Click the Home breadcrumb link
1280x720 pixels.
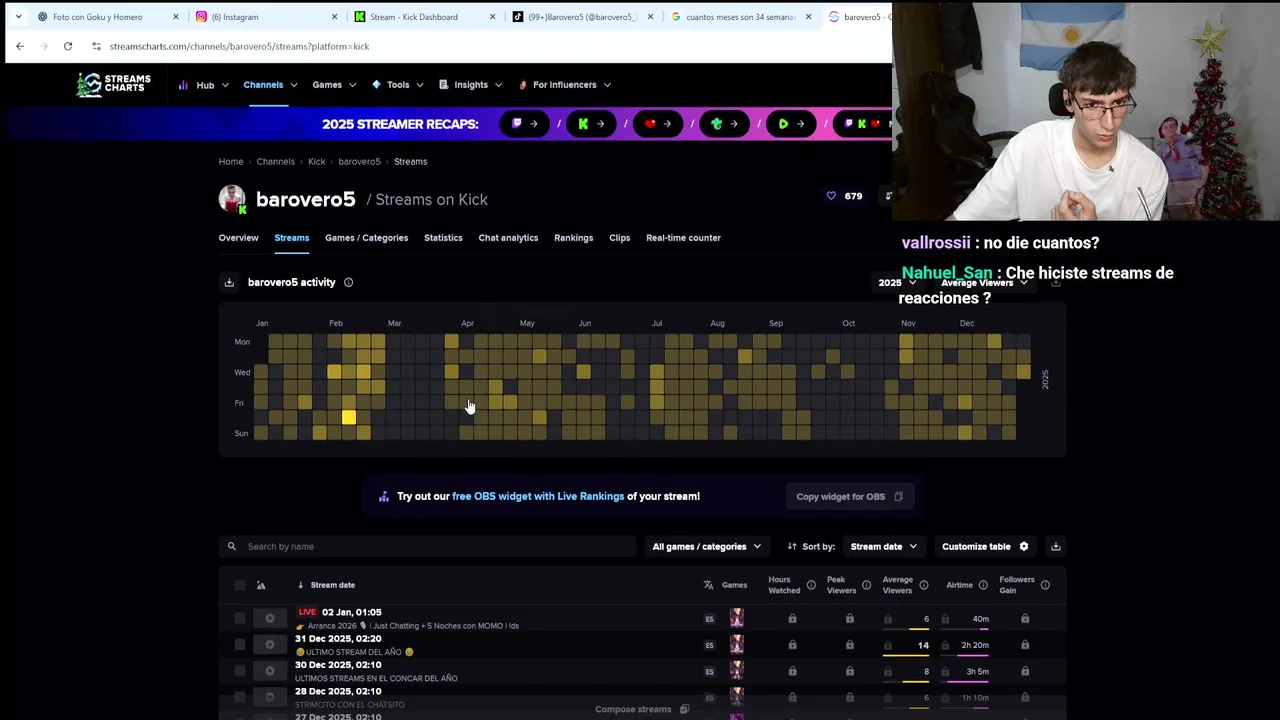(x=231, y=162)
